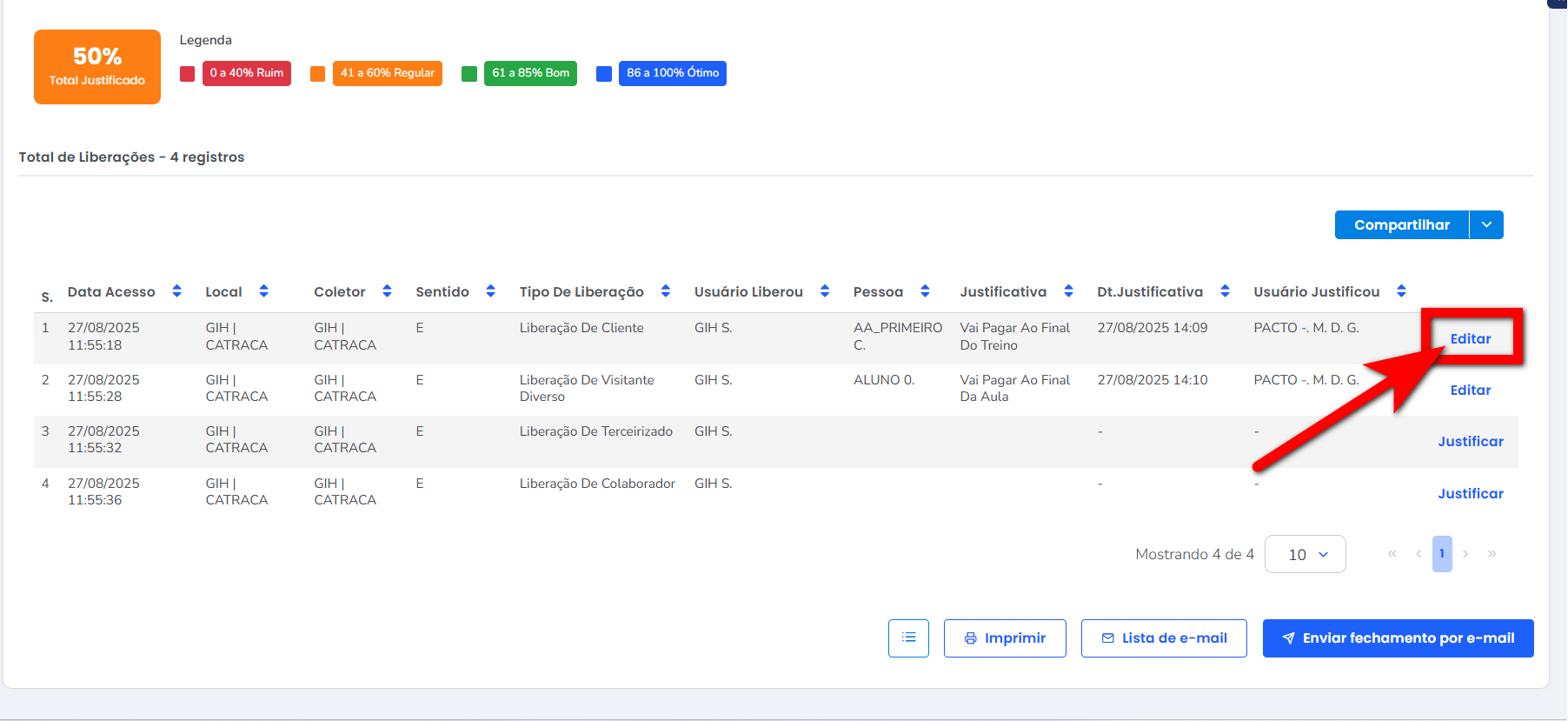Viewport: 1568px width, 721px height.
Task: Click Editar for first record
Action: point(1470,339)
